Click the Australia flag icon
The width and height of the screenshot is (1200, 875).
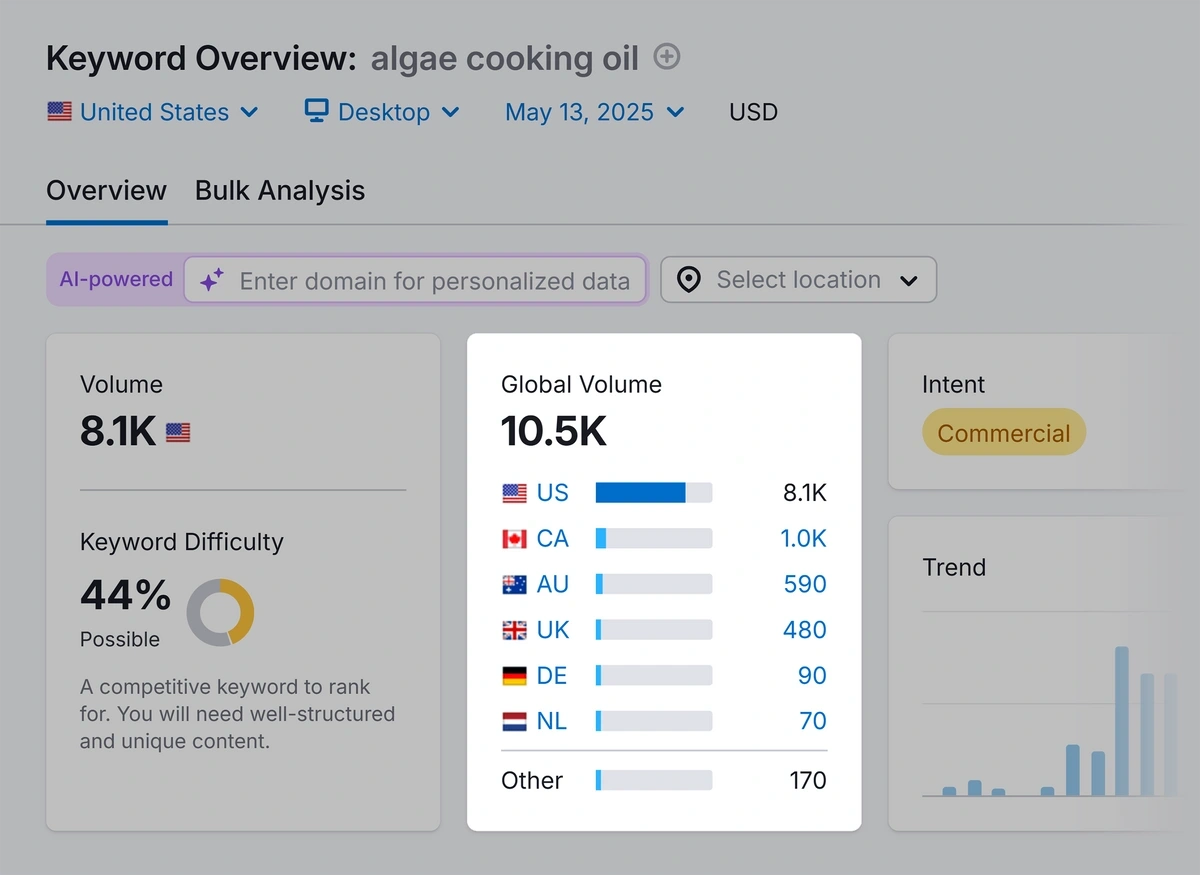point(514,584)
